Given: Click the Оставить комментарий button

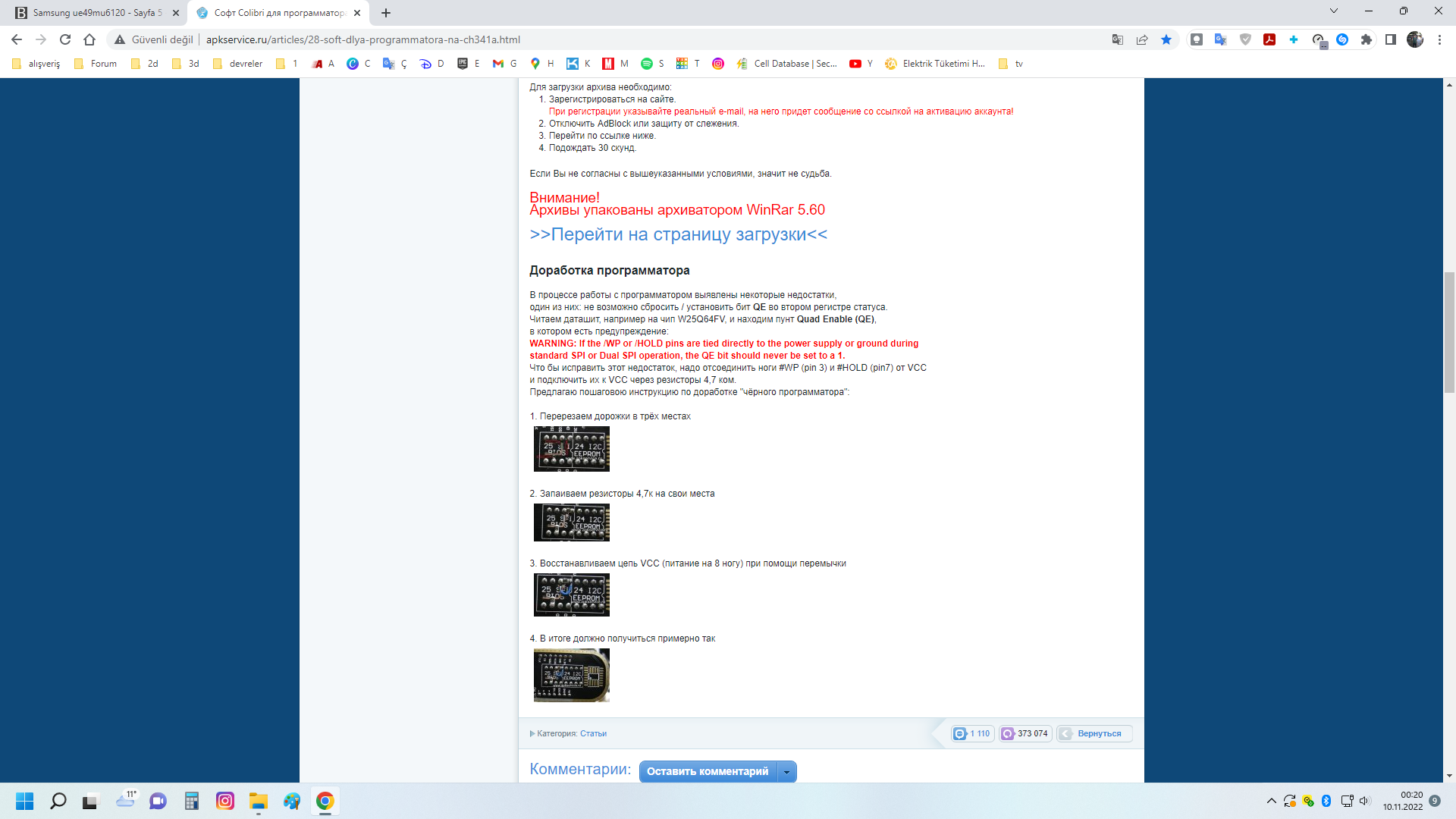Looking at the screenshot, I should (707, 772).
